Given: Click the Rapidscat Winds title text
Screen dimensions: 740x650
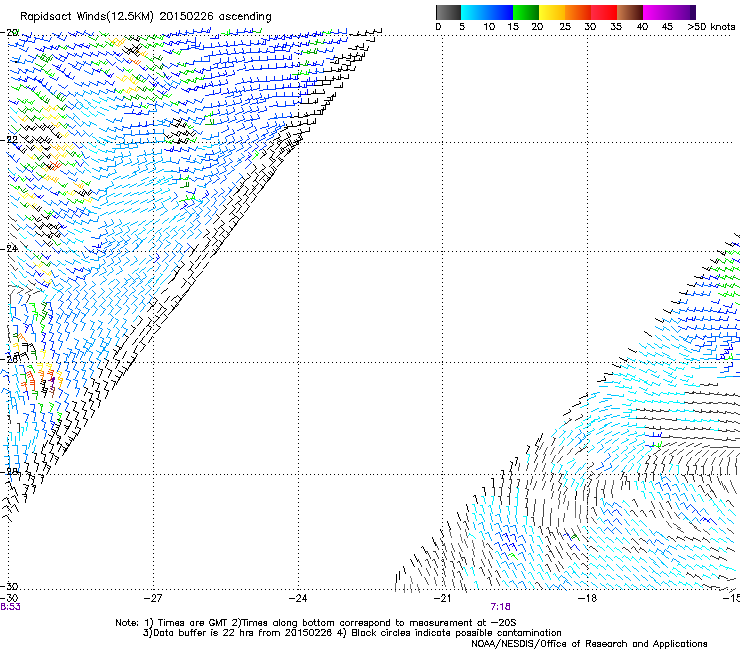Looking at the screenshot, I should click(146, 17).
